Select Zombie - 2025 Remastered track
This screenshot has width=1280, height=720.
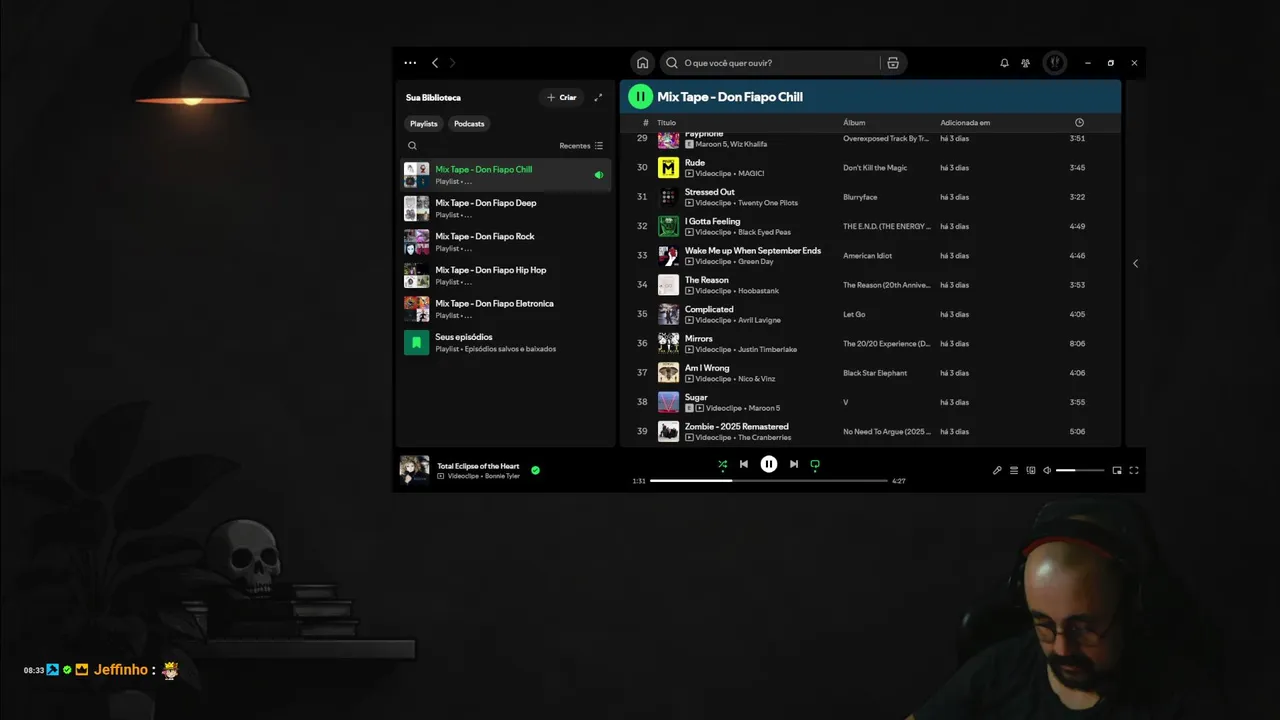(870, 431)
